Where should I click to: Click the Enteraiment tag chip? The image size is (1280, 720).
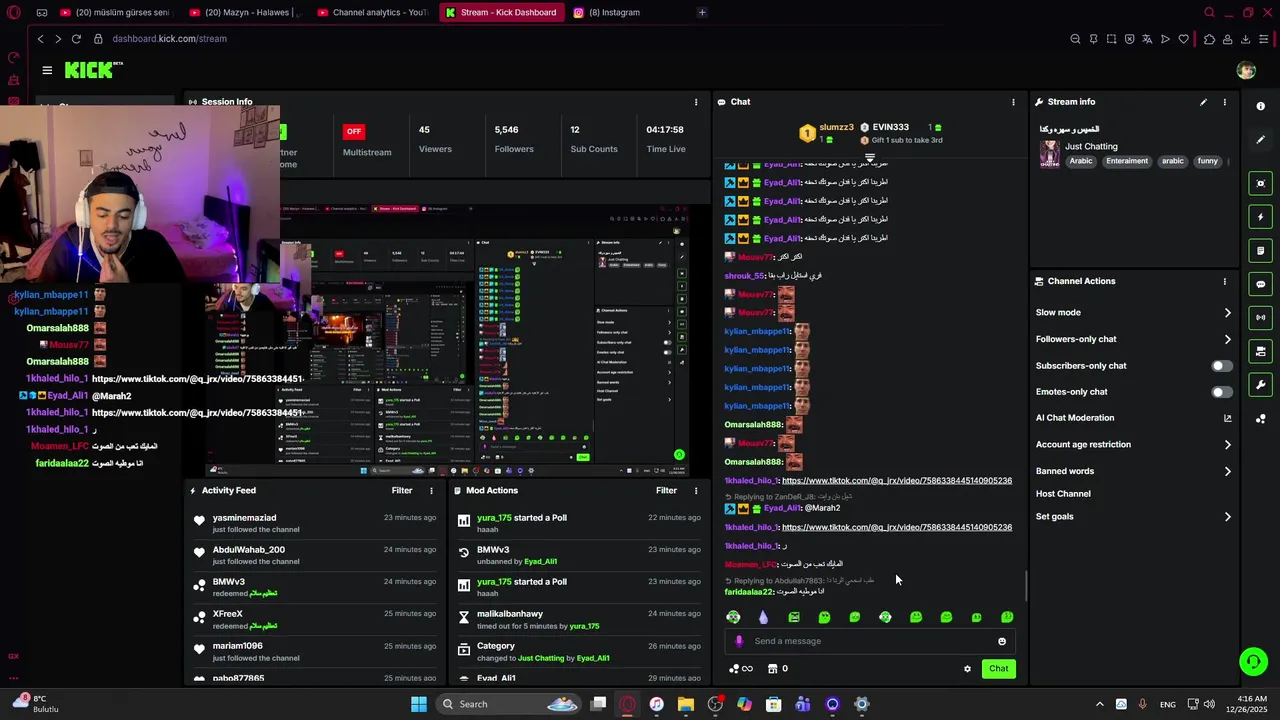[x=1127, y=161]
